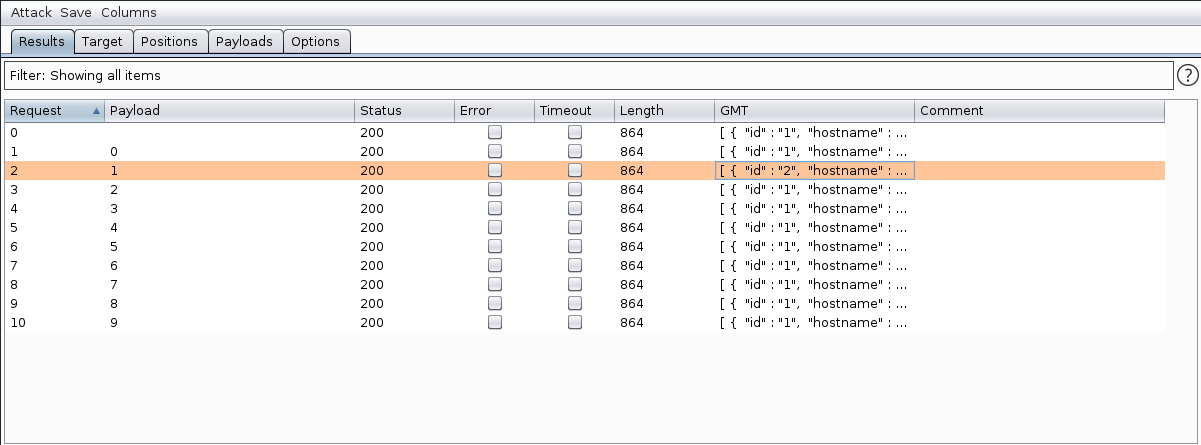The image size is (1201, 445).
Task: Toggle Error checkbox for request 0
Action: (495, 132)
